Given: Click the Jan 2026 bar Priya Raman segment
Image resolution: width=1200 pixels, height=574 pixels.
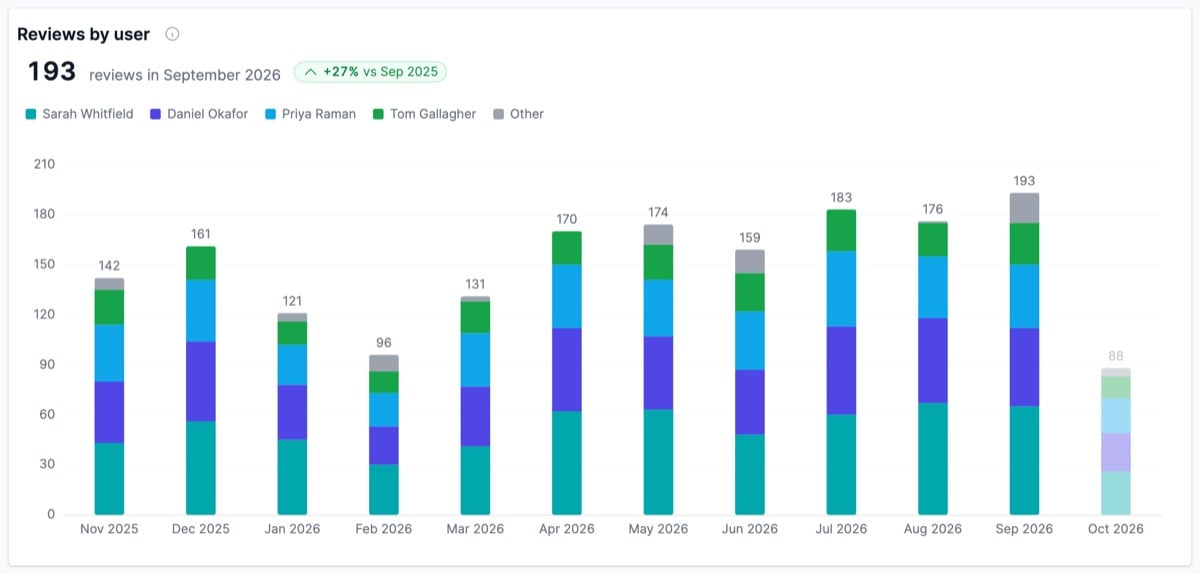Looking at the screenshot, I should pos(292,365).
